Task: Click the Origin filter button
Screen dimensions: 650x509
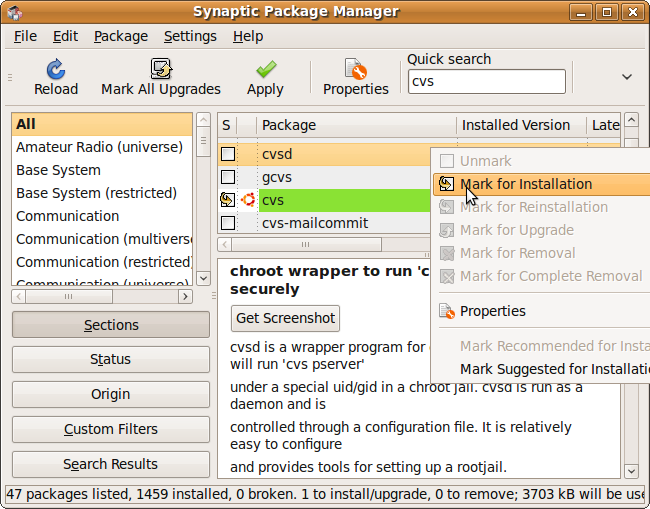Action: tap(111, 394)
